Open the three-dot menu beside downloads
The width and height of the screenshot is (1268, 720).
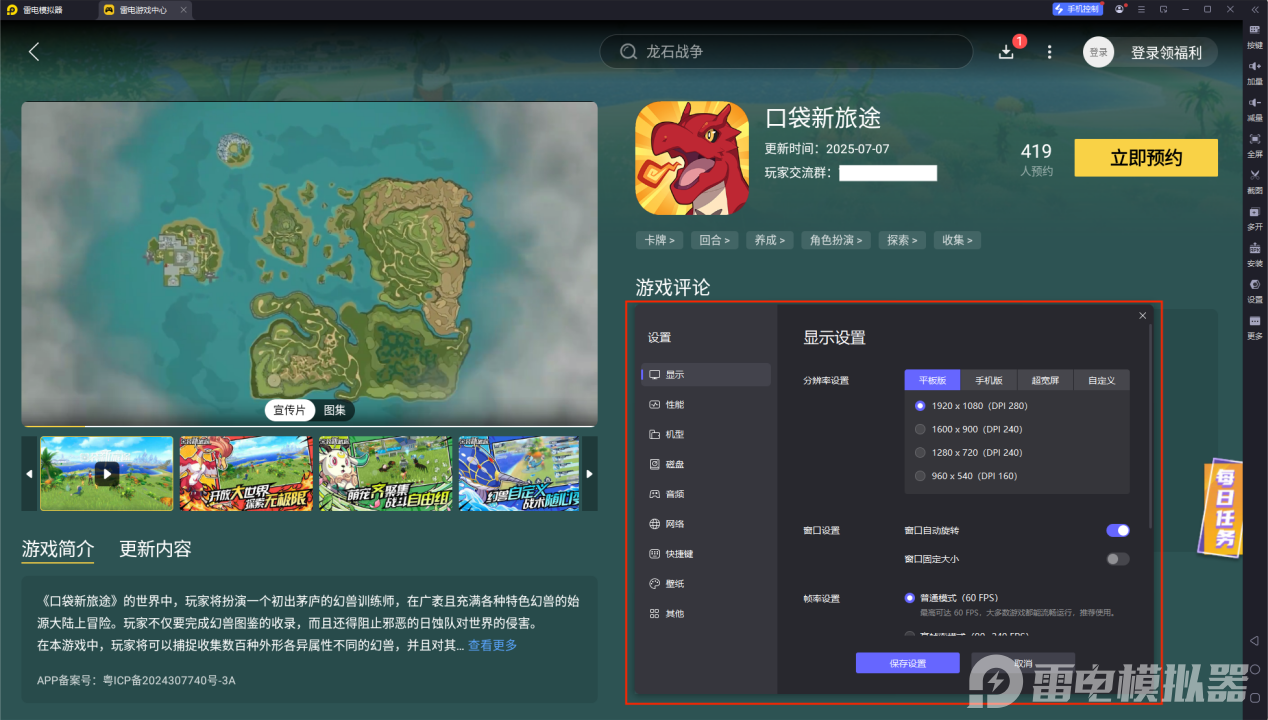point(1049,52)
